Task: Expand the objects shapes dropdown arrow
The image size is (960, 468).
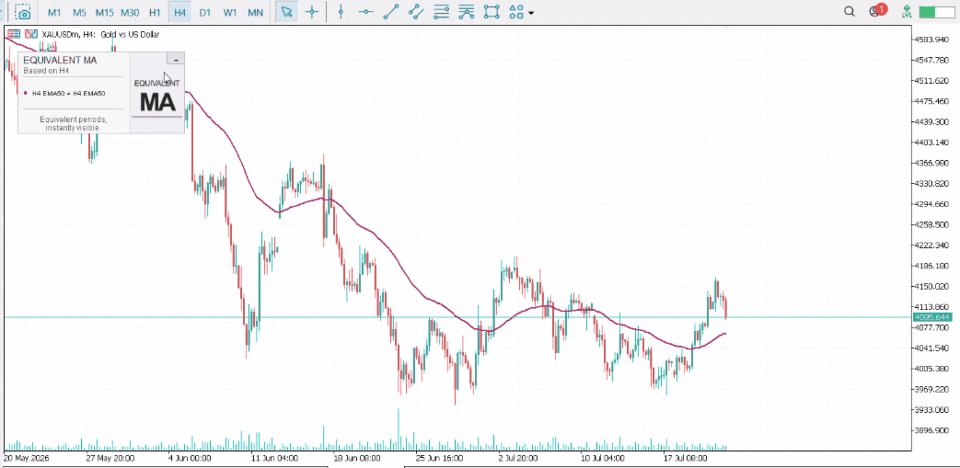Action: click(x=530, y=12)
